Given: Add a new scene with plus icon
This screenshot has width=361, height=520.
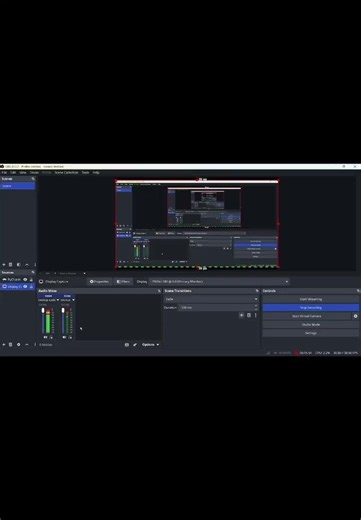Looking at the screenshot, I should point(4,265).
